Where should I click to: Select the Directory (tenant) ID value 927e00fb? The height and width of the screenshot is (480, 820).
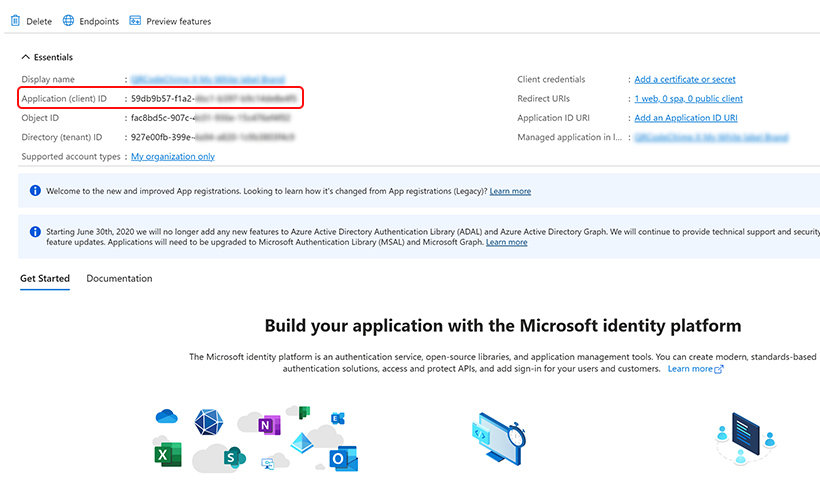tap(212, 138)
